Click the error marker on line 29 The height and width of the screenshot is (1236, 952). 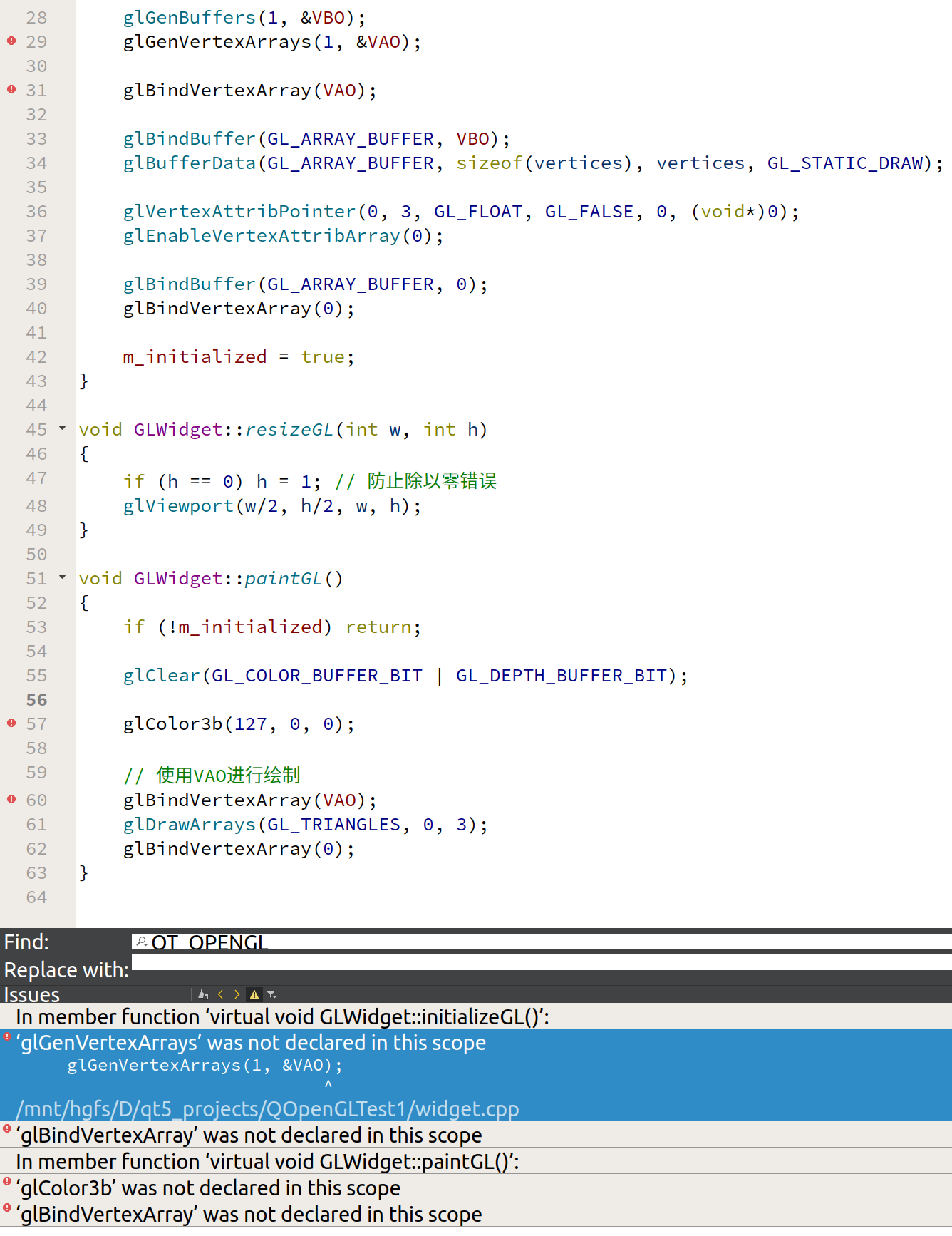click(11, 41)
